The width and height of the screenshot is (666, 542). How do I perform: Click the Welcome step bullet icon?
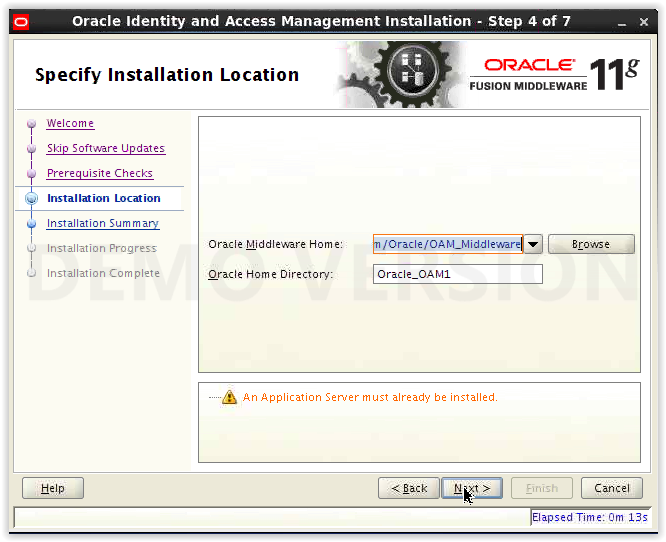click(x=31, y=124)
